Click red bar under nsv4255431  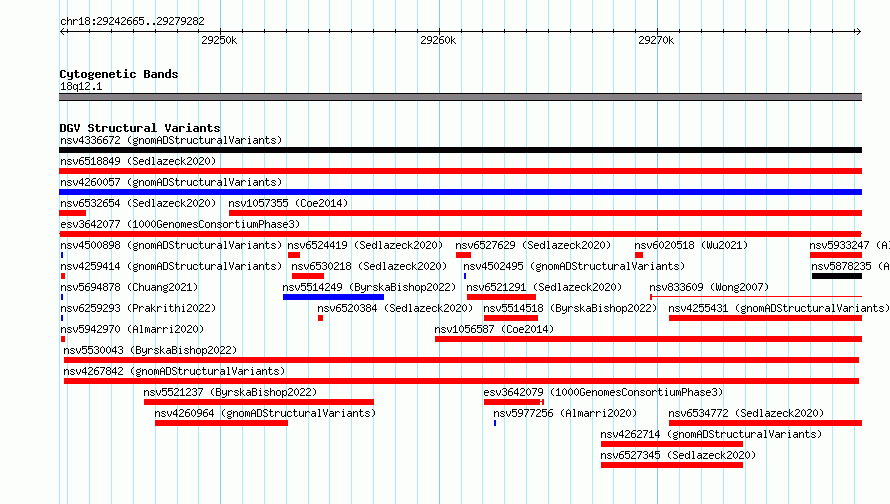tap(765, 318)
